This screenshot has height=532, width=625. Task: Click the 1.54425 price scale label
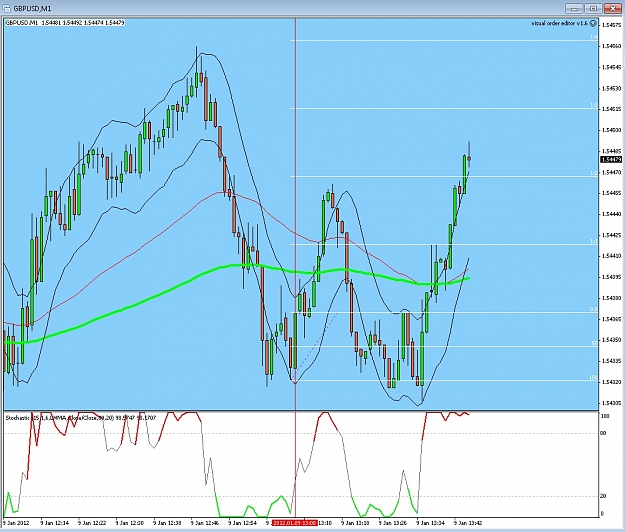(612, 235)
